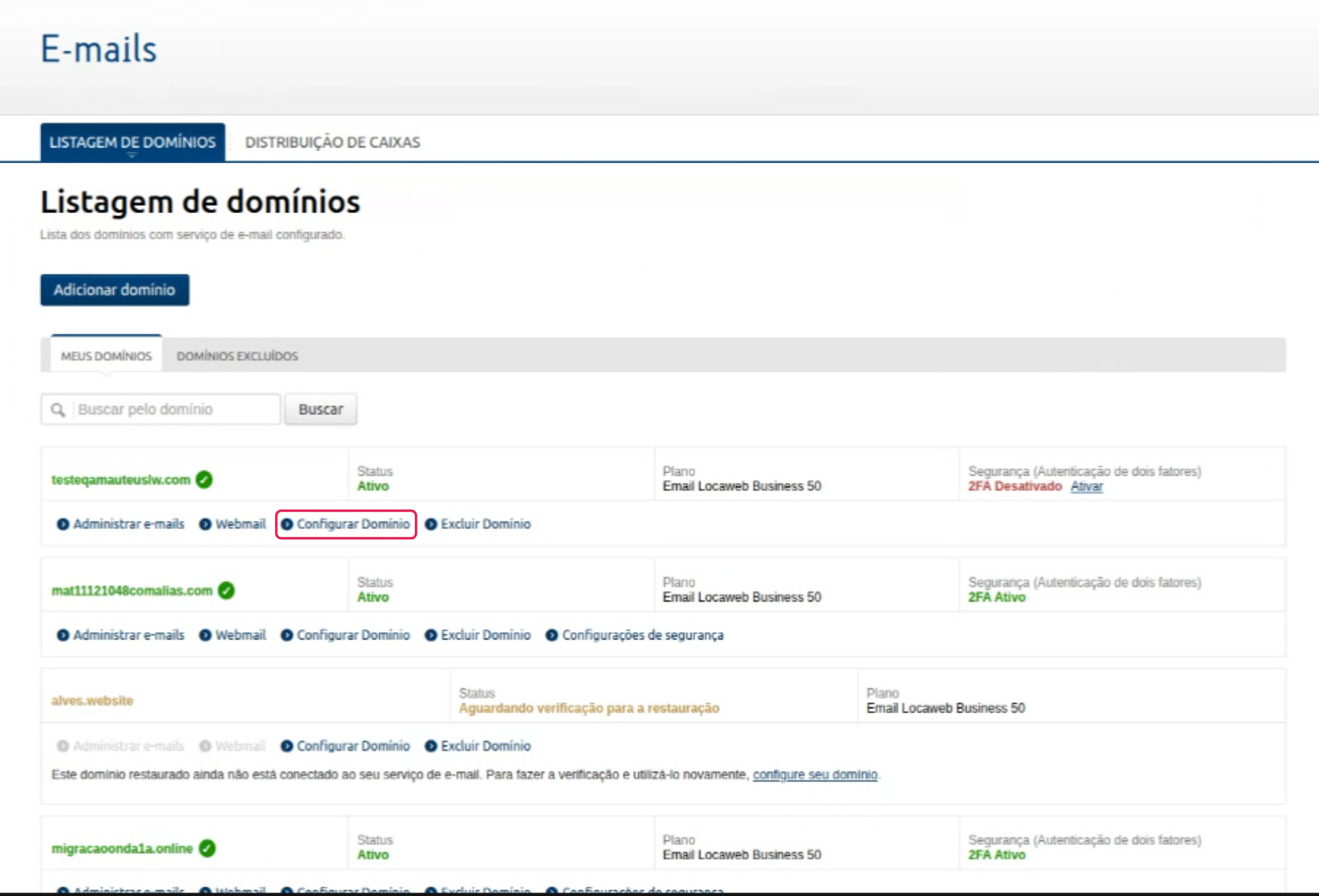The width and height of the screenshot is (1319, 896).
Task: Click the magnifier icon in the domain search box
Action: pos(58,410)
